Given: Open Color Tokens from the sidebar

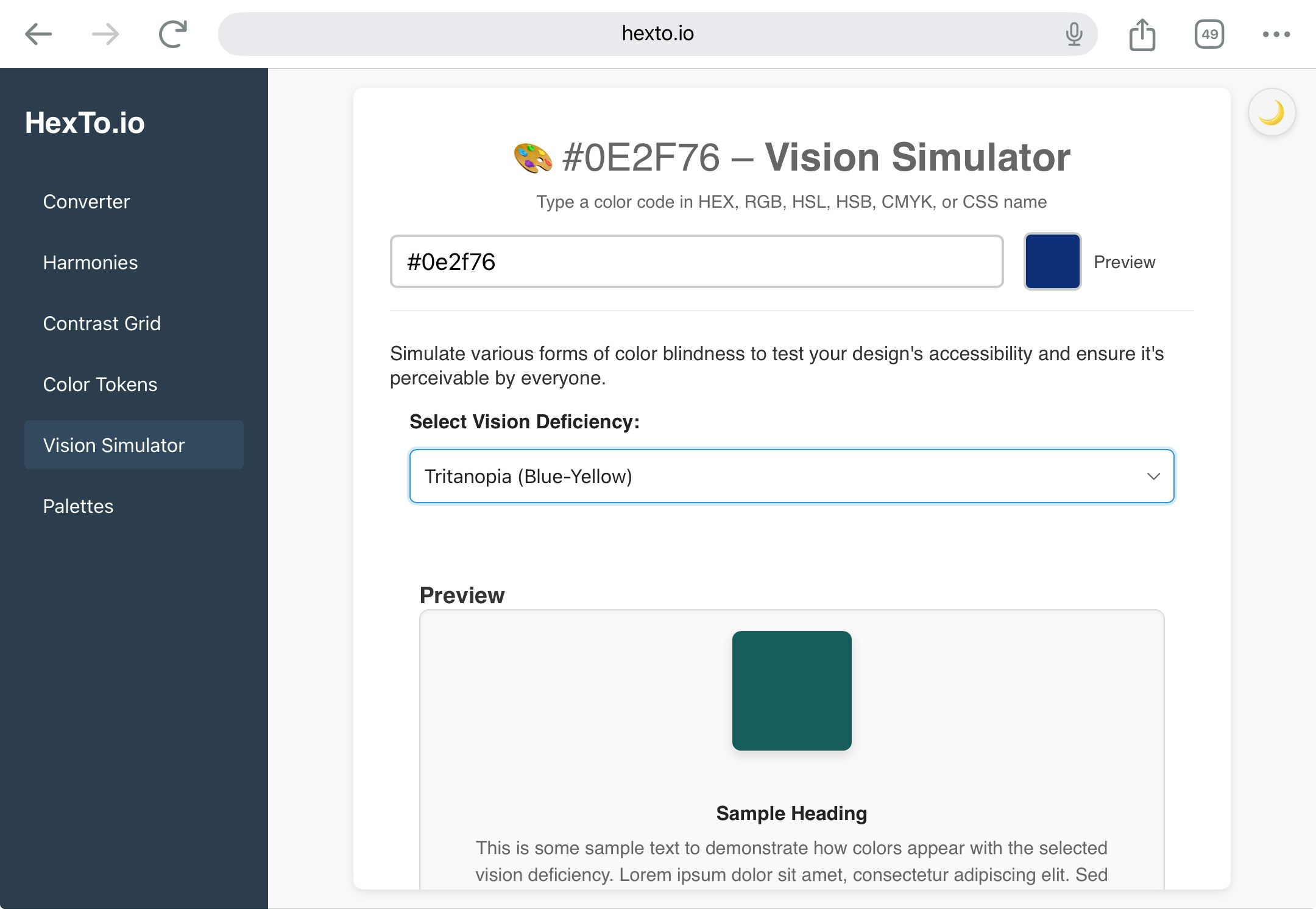Looking at the screenshot, I should 100,384.
